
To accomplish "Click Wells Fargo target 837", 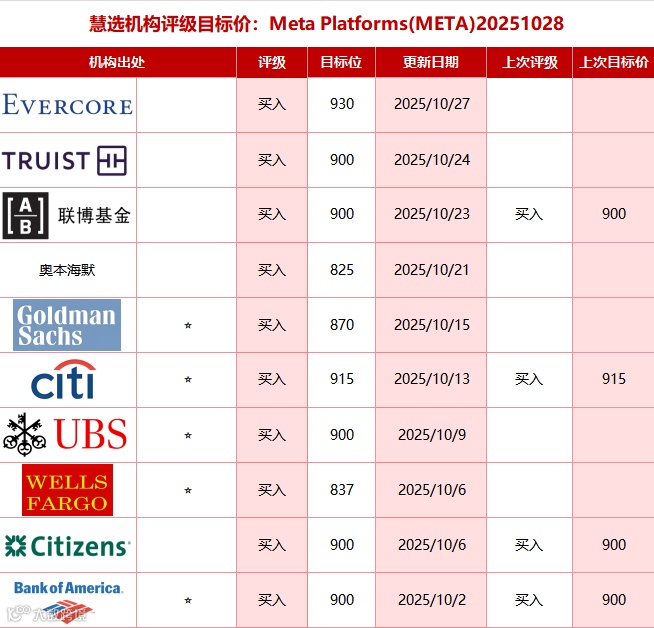I will (x=342, y=490).
